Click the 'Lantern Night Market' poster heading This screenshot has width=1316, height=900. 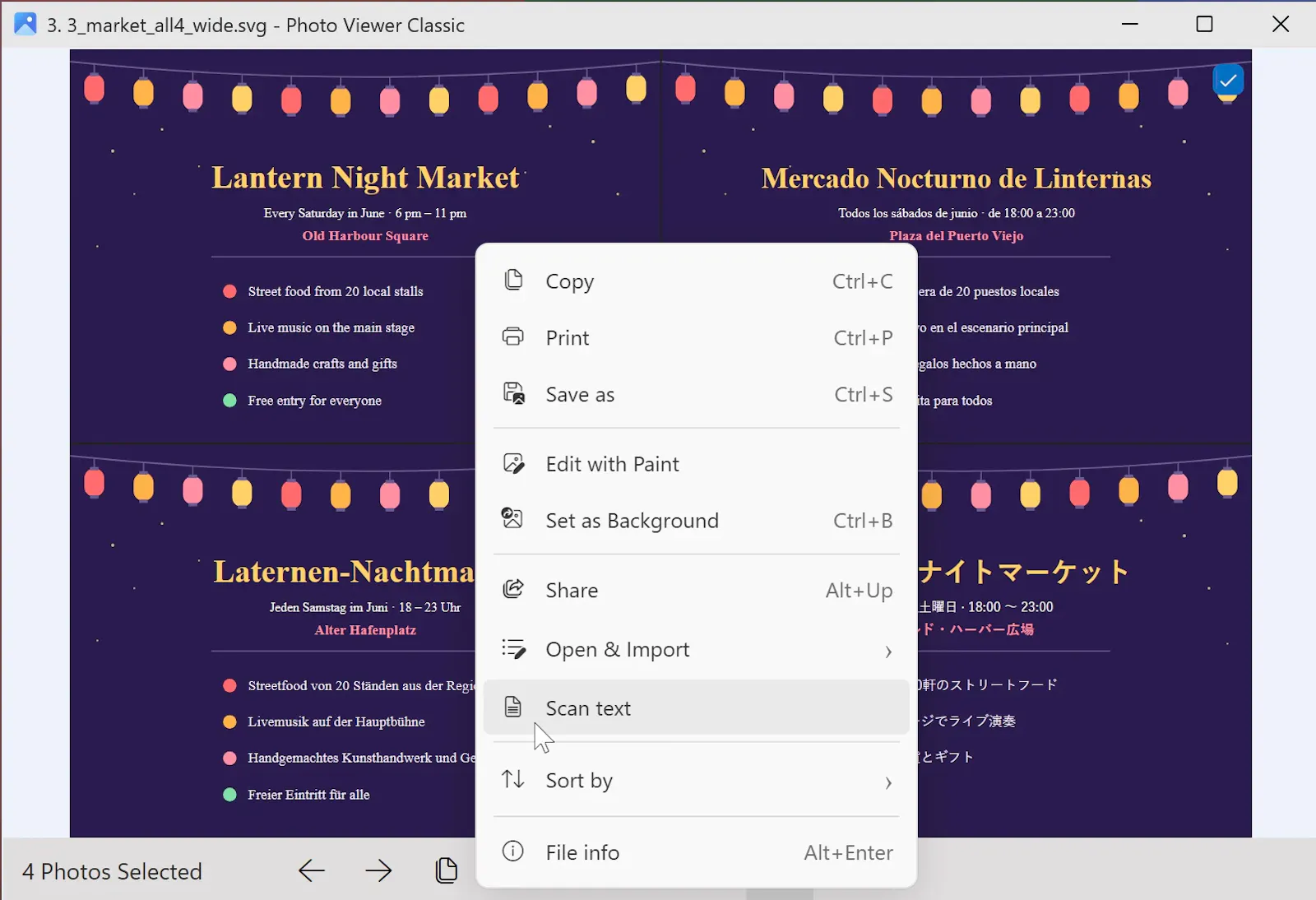click(x=365, y=178)
